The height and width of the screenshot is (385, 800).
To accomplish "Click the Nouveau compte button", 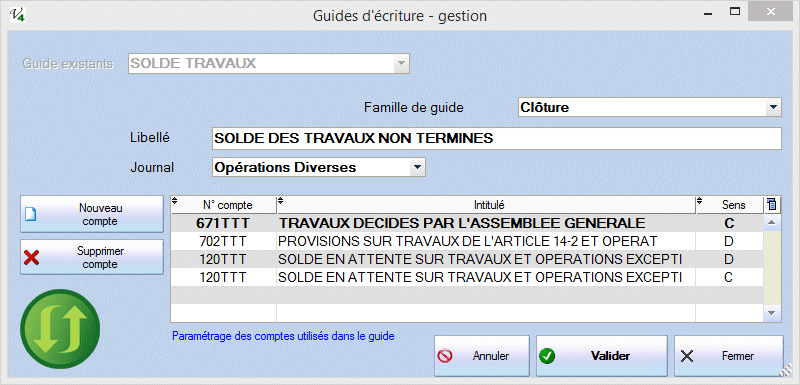I will tap(92, 215).
